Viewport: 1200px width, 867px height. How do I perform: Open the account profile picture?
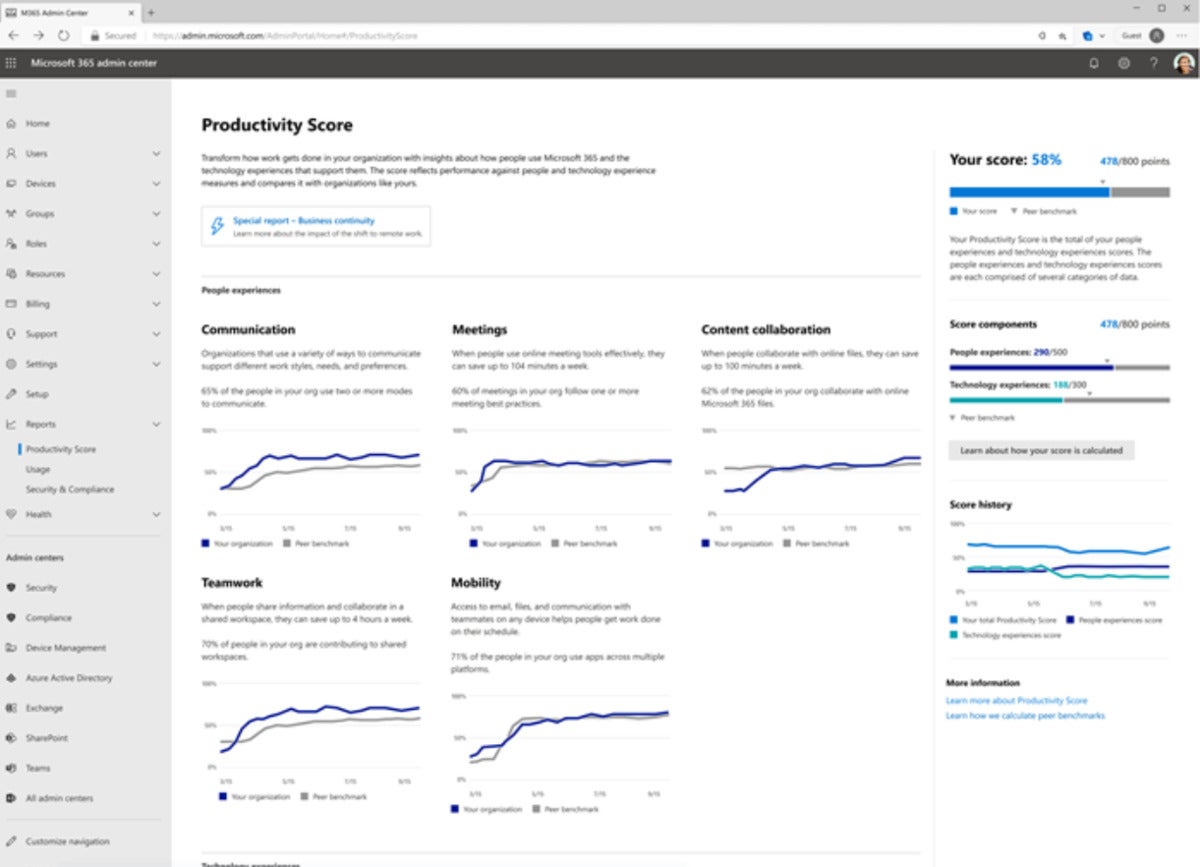coord(1183,63)
